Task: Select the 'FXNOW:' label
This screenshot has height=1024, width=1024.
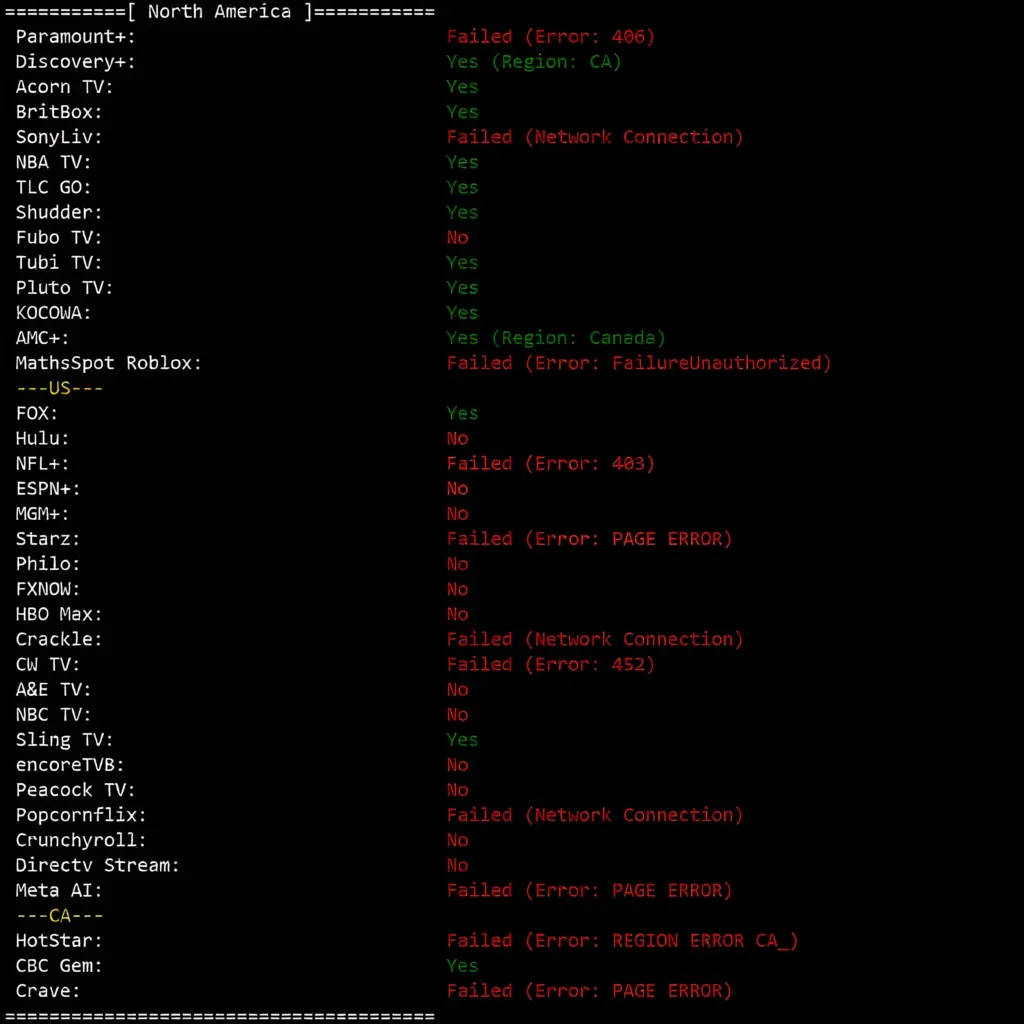Action: click(x=48, y=589)
